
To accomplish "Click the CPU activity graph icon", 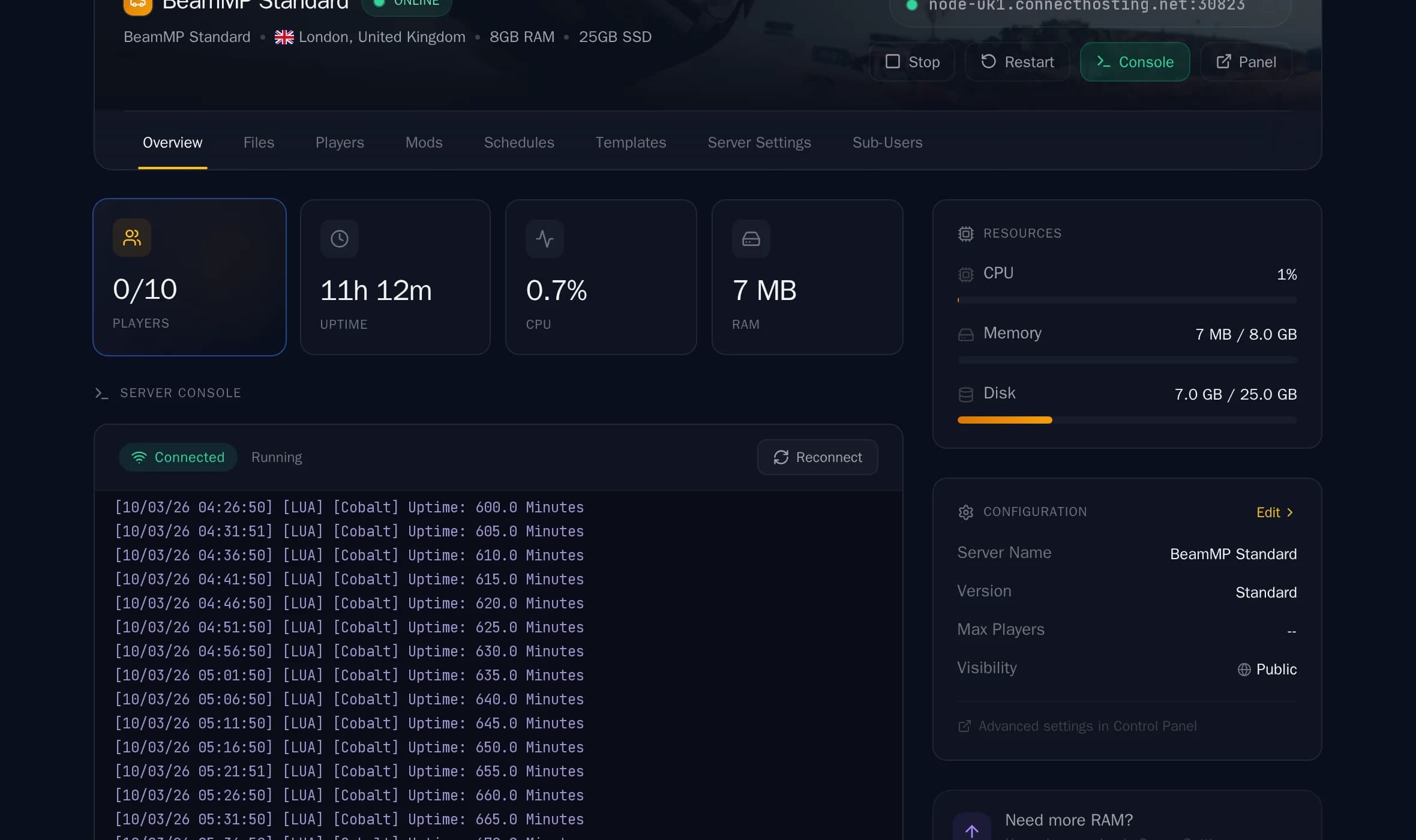I will pyautogui.click(x=545, y=238).
